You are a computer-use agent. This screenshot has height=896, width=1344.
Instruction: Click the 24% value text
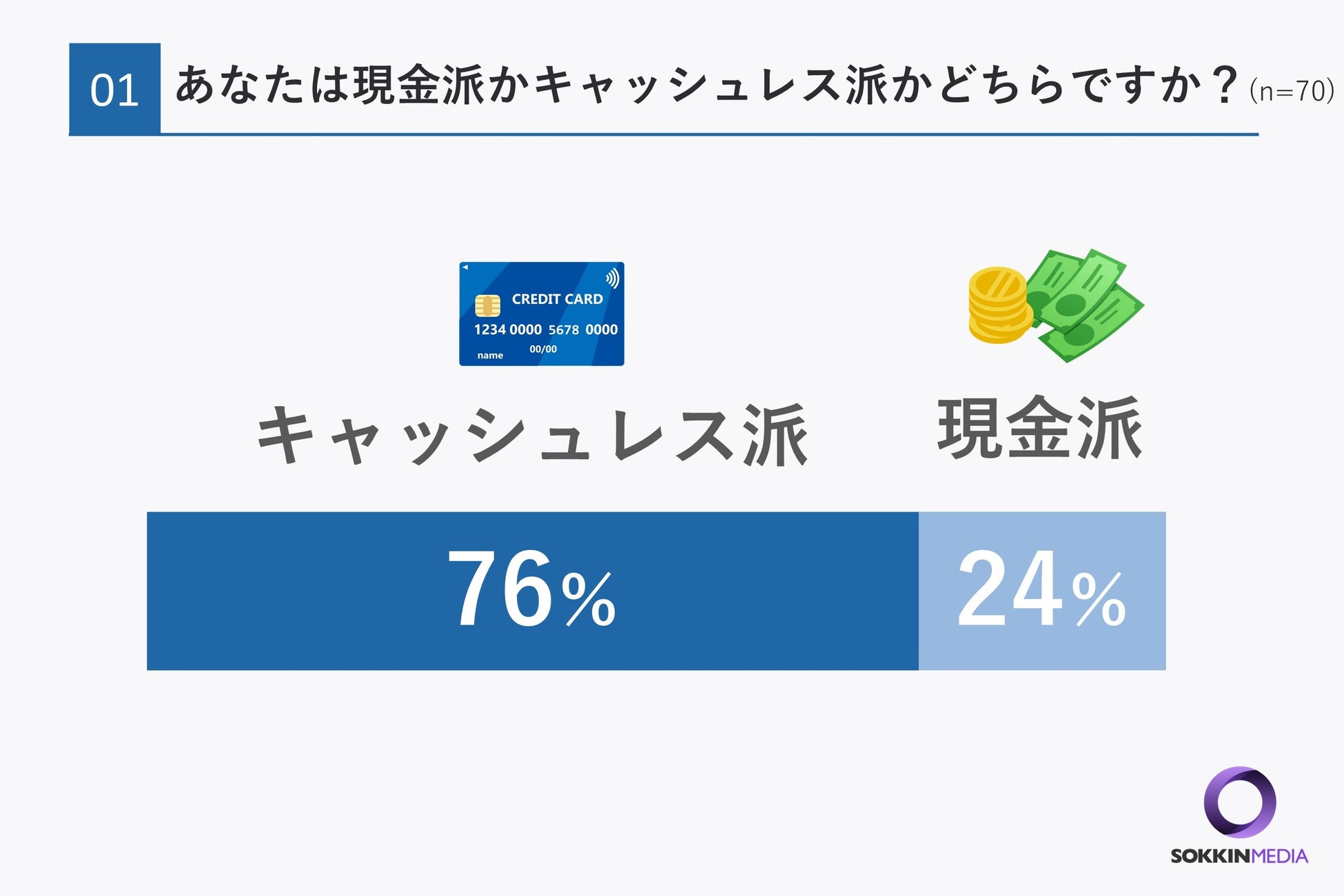1041,589
